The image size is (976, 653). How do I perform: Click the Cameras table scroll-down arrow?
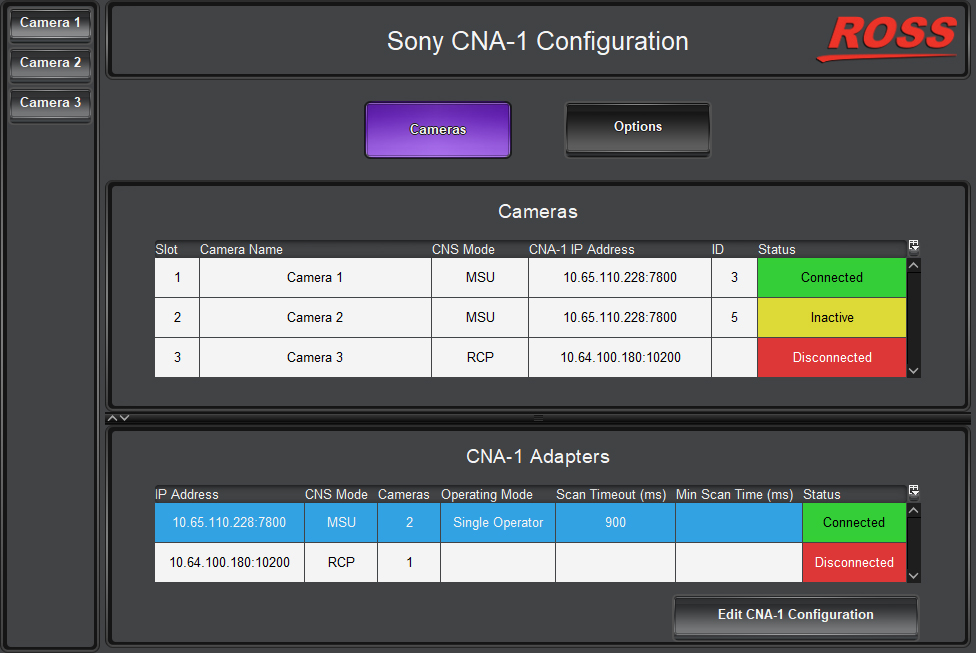(x=913, y=370)
